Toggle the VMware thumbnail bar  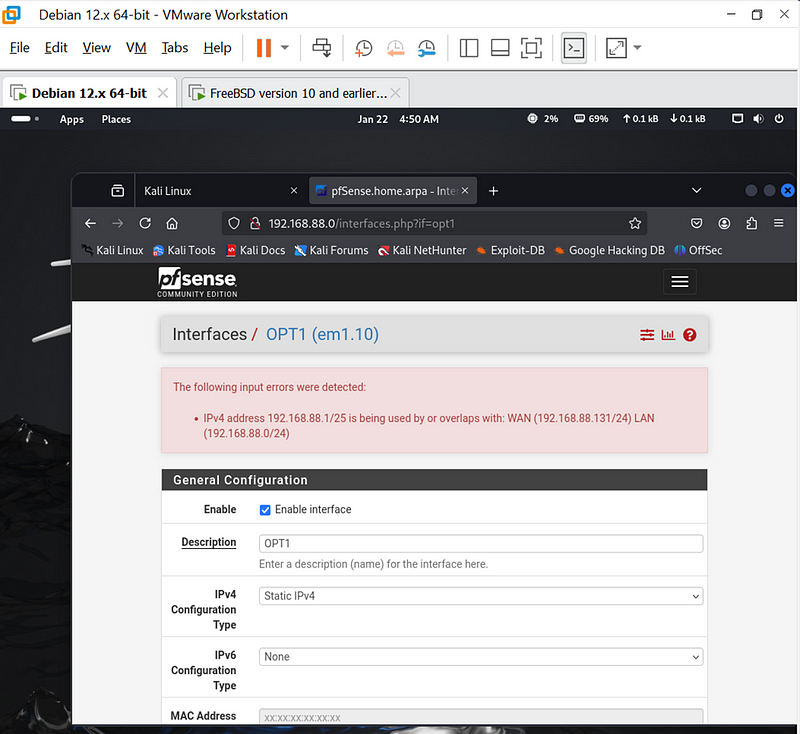500,48
